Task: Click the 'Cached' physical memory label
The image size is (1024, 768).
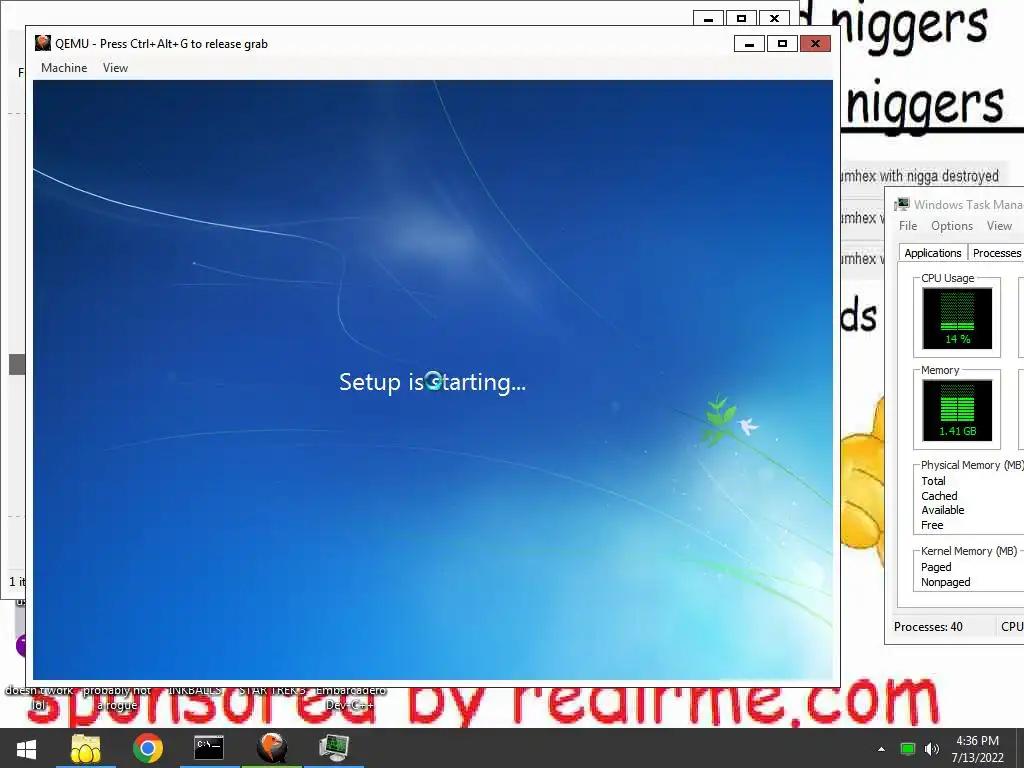Action: click(939, 496)
